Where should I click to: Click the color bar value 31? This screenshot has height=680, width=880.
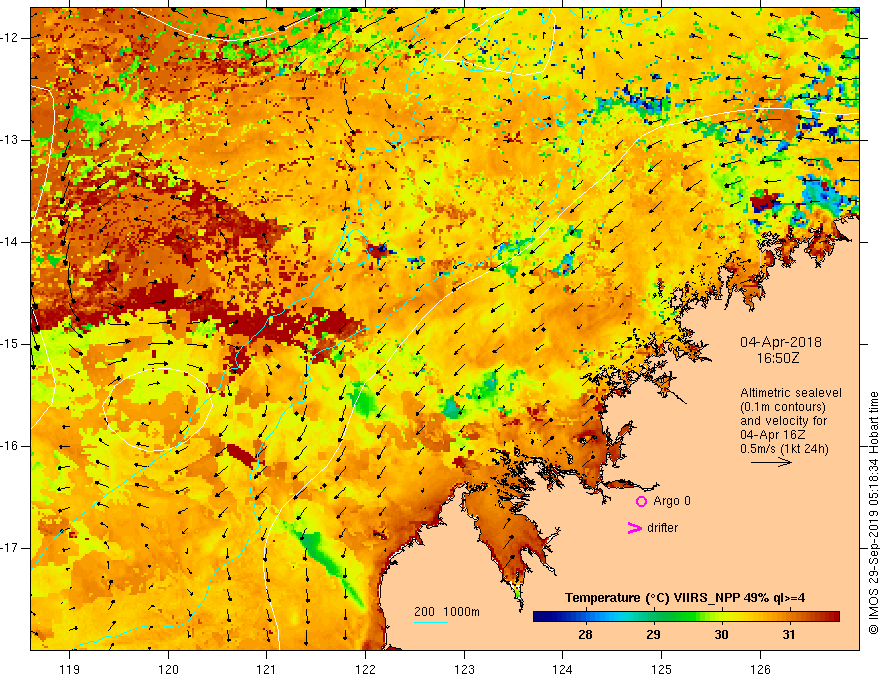click(x=789, y=635)
